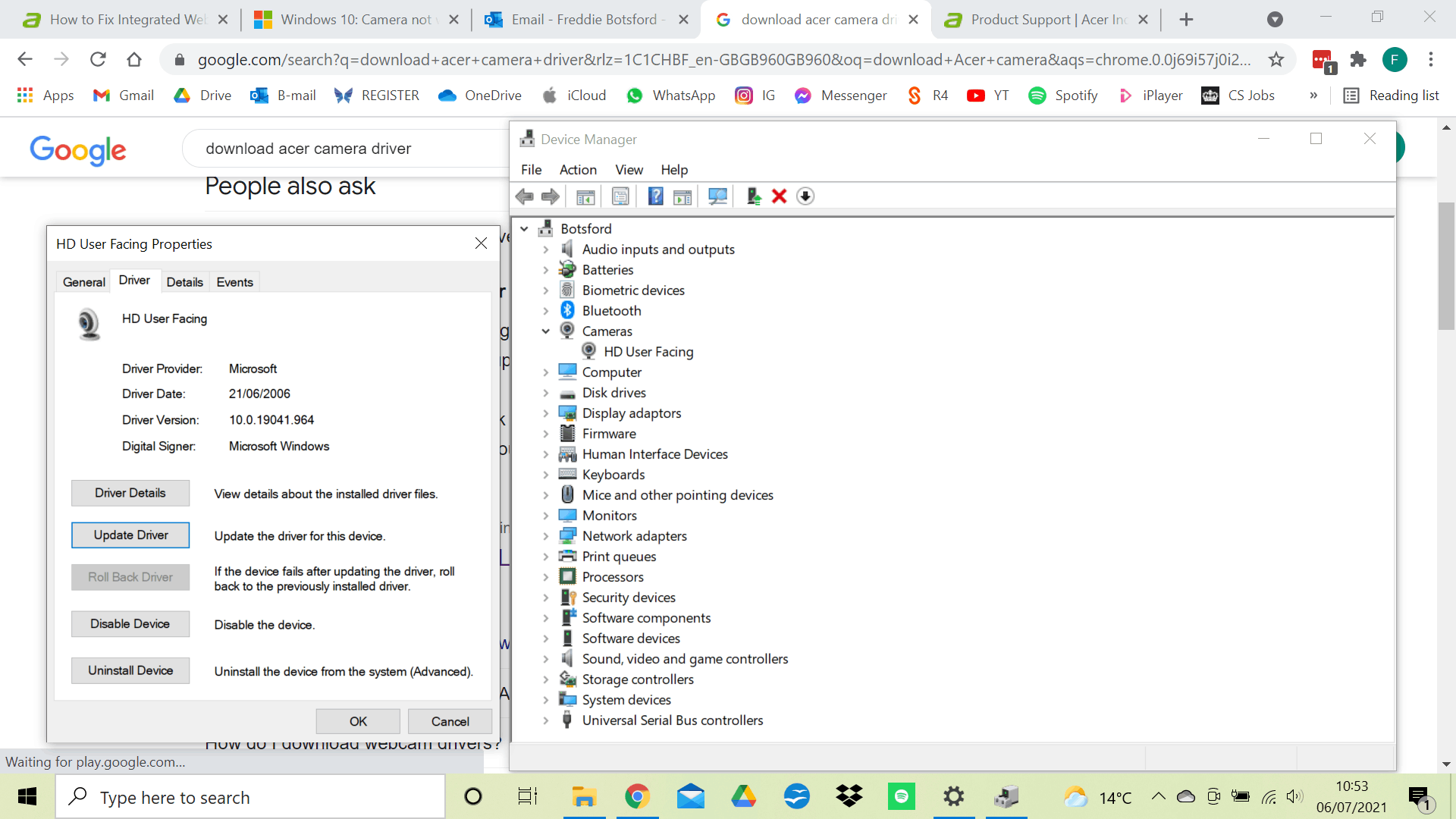This screenshot has width=1456, height=819.
Task: Click the Driver Details button
Action: 130,493
